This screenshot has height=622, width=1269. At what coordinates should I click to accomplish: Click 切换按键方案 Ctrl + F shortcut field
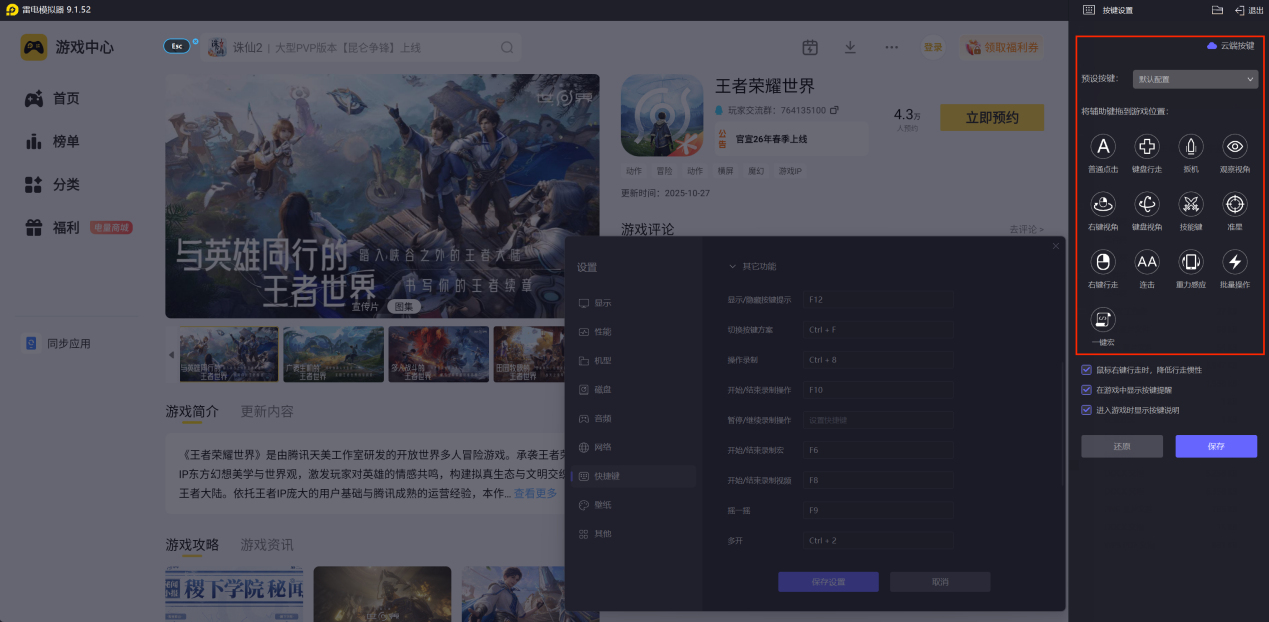[877, 329]
